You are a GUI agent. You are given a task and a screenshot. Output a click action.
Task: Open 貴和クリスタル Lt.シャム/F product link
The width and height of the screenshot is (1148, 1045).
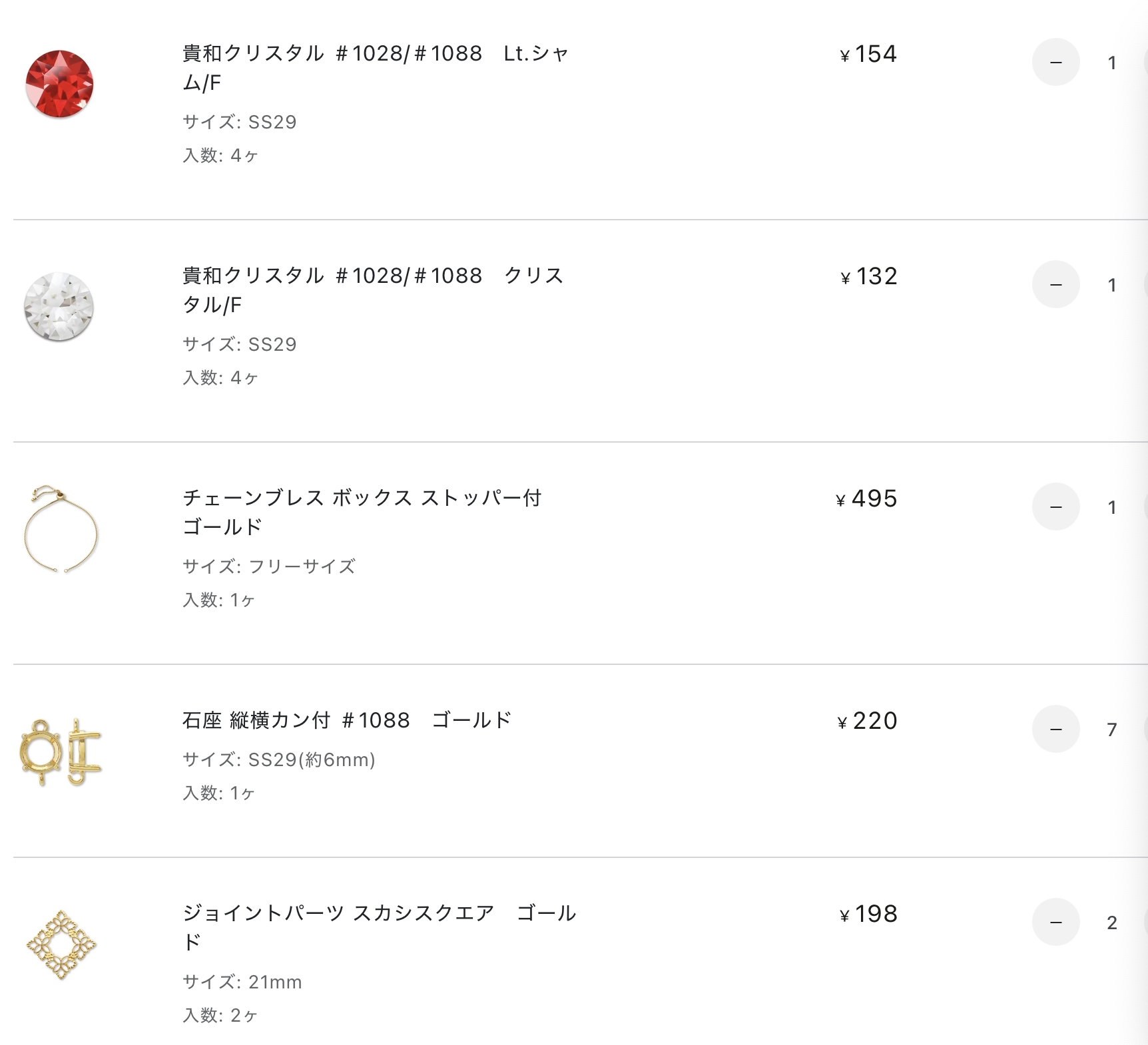pyautogui.click(x=375, y=68)
